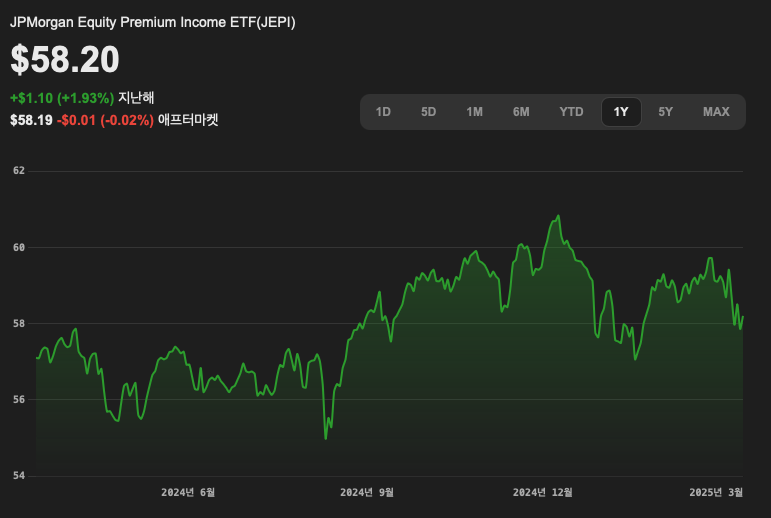Click the 2024년 12월 axis label

pyautogui.click(x=542, y=492)
